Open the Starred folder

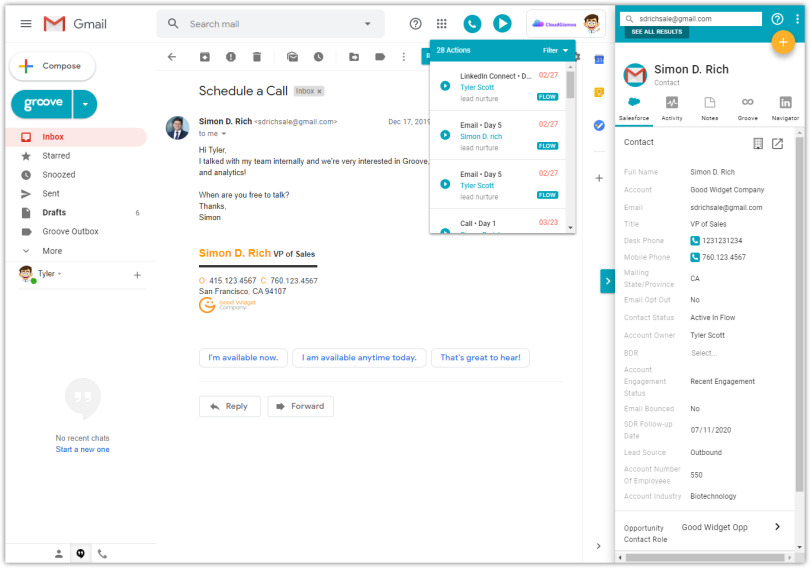76,156
